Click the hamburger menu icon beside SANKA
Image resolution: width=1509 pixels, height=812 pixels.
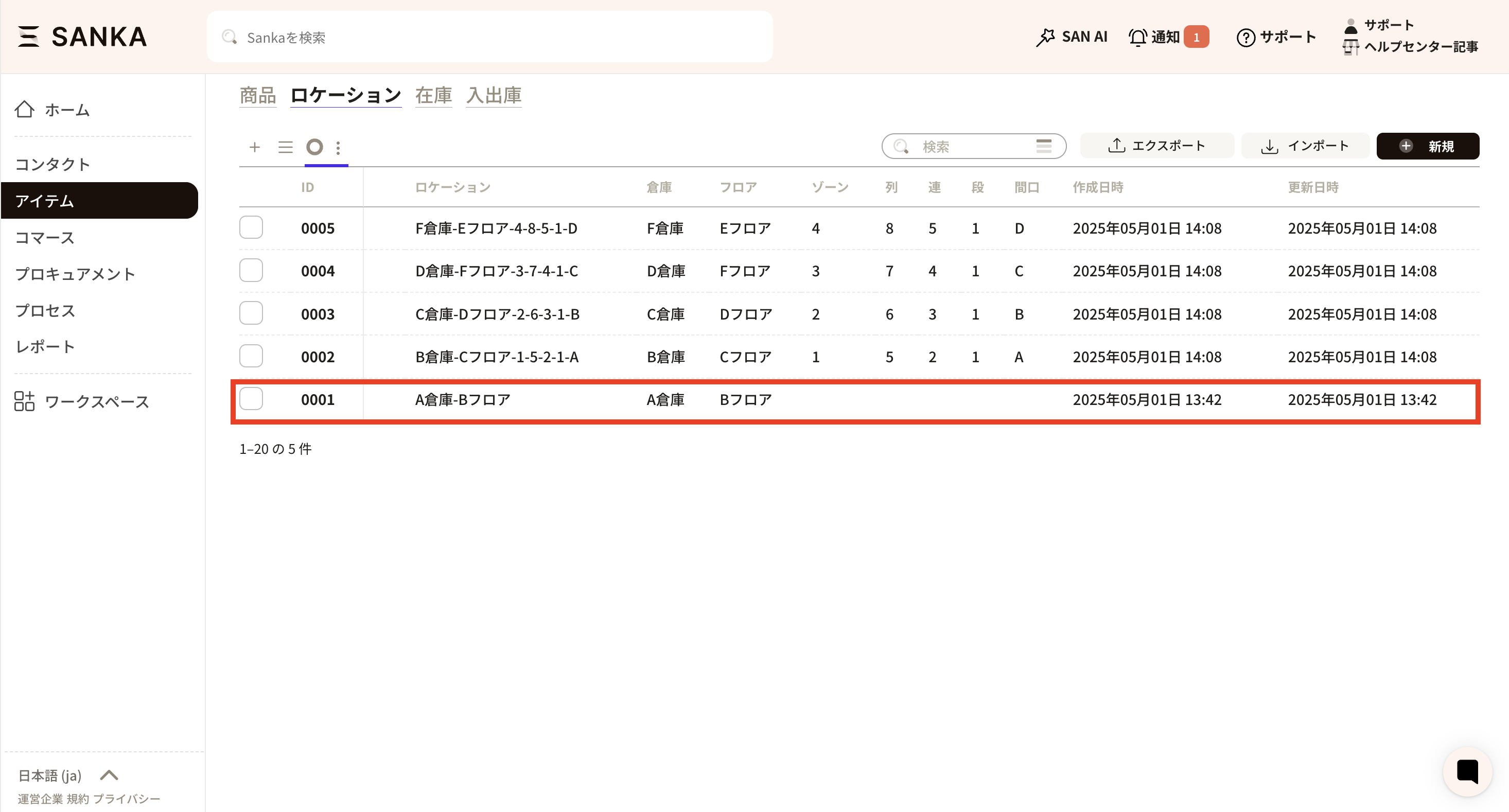tap(28, 37)
